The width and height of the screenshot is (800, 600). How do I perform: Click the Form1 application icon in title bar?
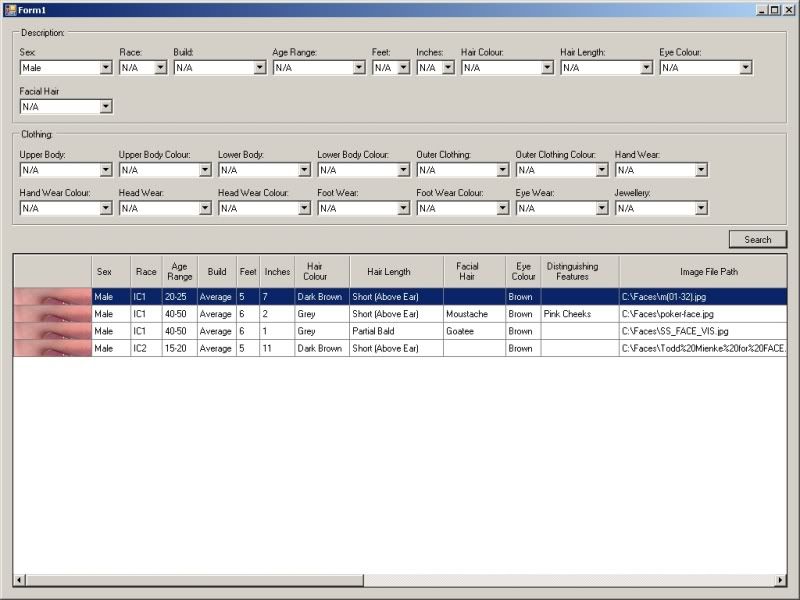point(9,9)
